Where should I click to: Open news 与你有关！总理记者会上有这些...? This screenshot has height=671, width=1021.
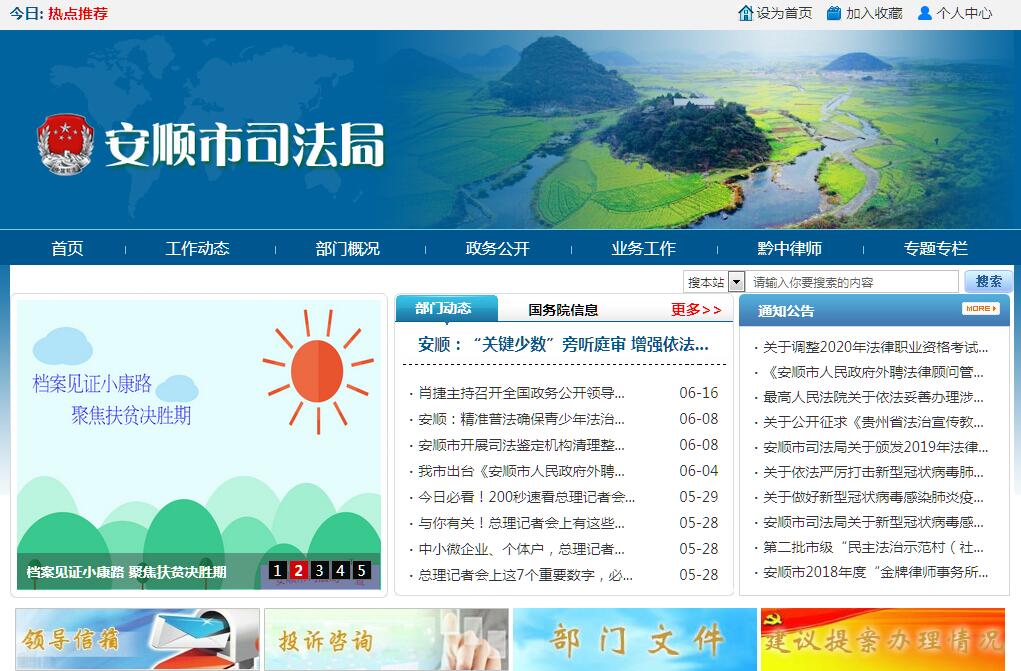point(521,523)
